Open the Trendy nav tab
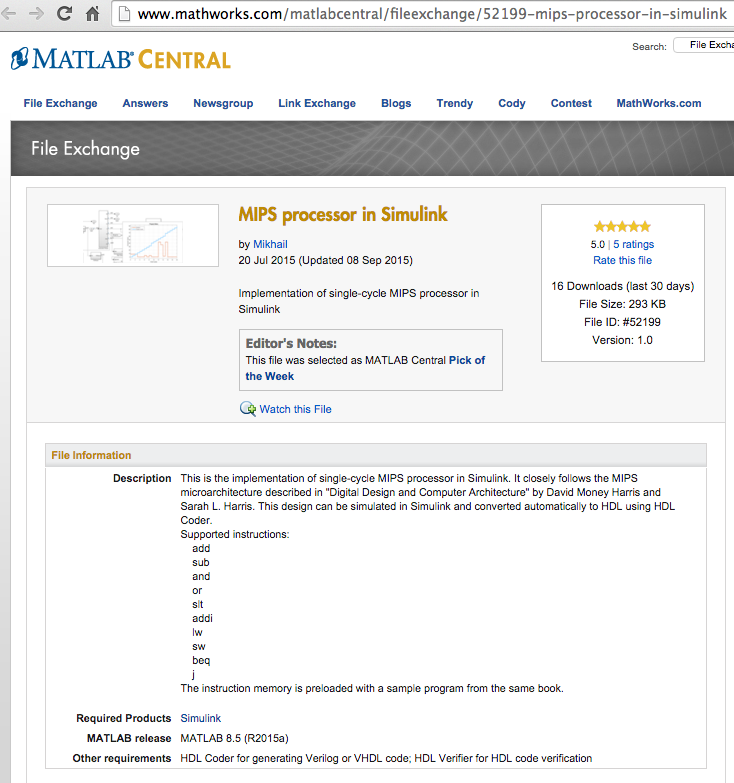 coord(454,103)
